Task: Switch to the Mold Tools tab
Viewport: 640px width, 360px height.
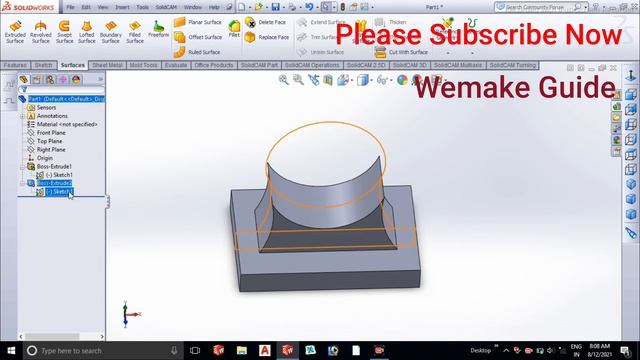Action: (x=143, y=65)
